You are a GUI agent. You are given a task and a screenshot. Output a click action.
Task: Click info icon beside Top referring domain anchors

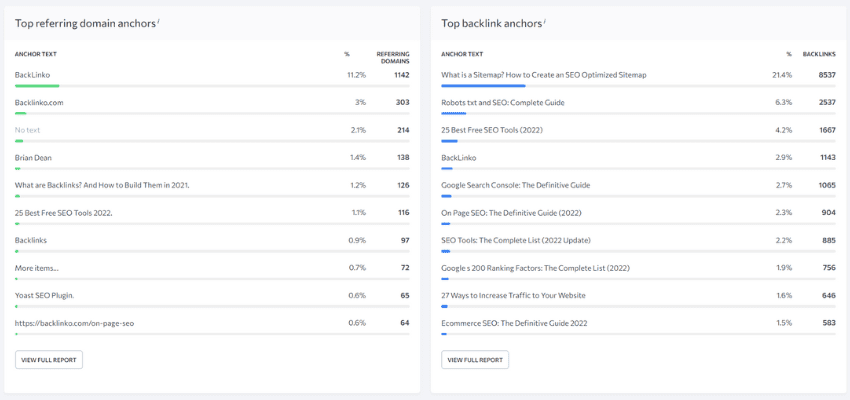pyautogui.click(x=158, y=21)
